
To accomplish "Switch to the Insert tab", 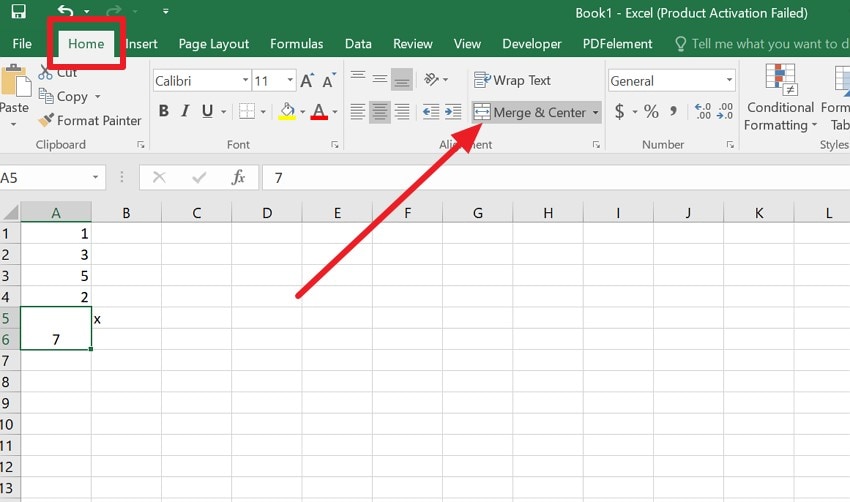I will point(141,44).
